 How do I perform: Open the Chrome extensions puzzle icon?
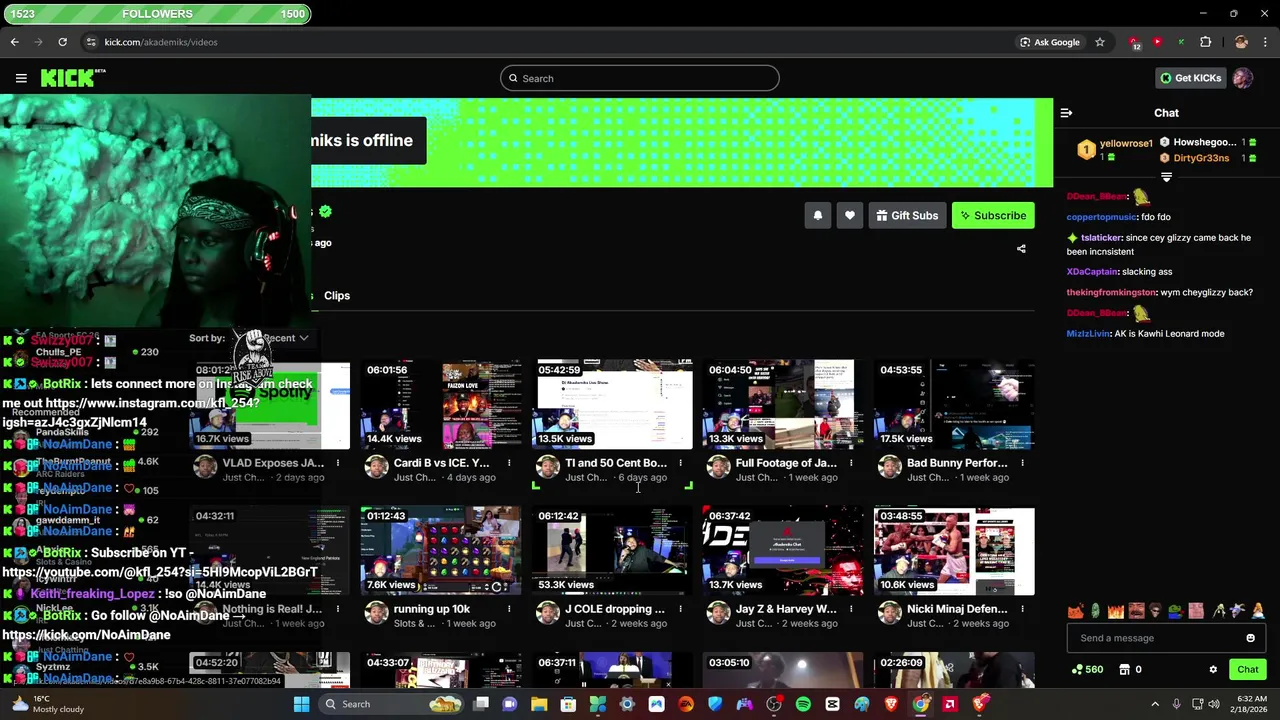pyautogui.click(x=1206, y=42)
